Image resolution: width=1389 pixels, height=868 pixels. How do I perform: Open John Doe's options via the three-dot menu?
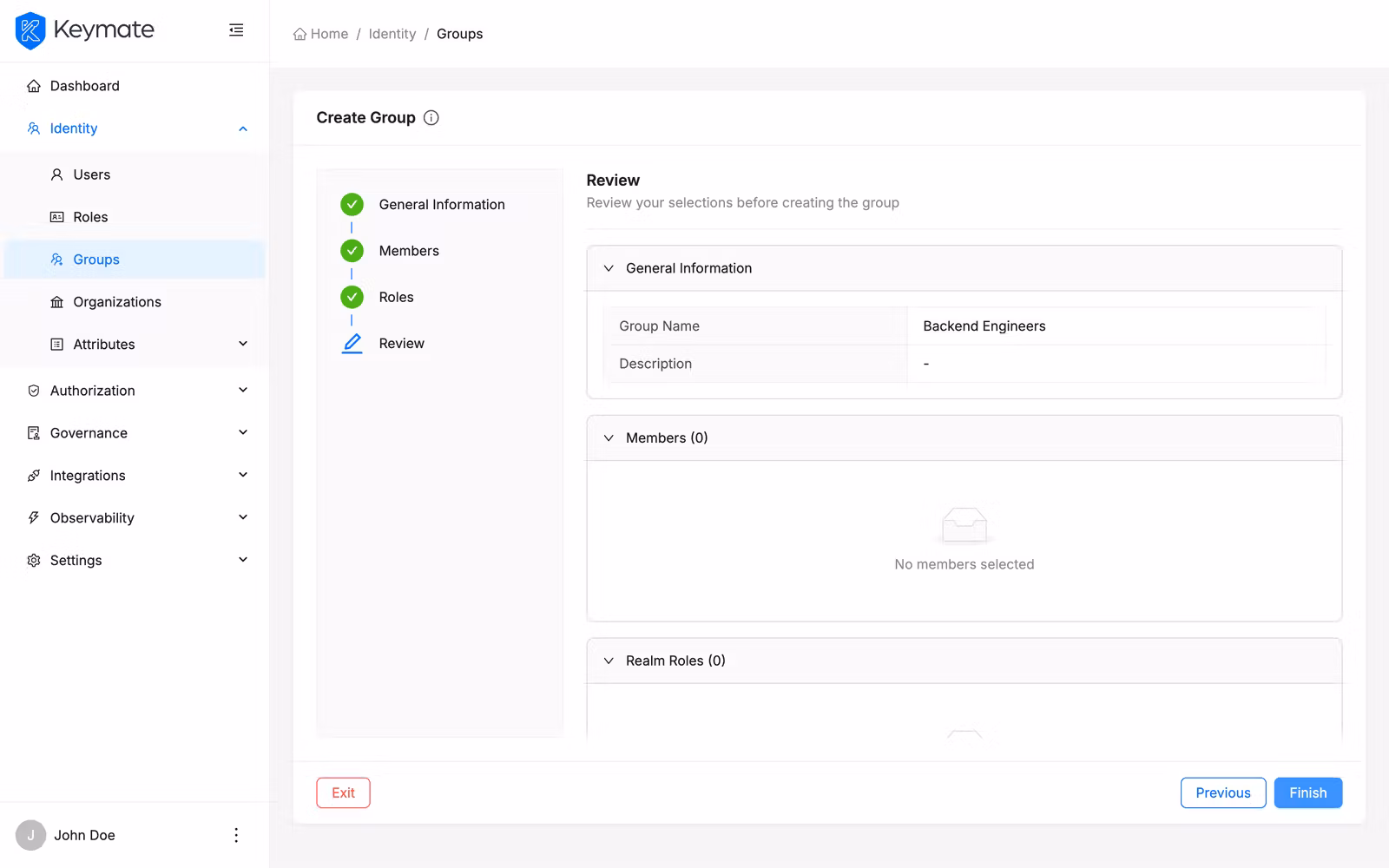(x=236, y=834)
